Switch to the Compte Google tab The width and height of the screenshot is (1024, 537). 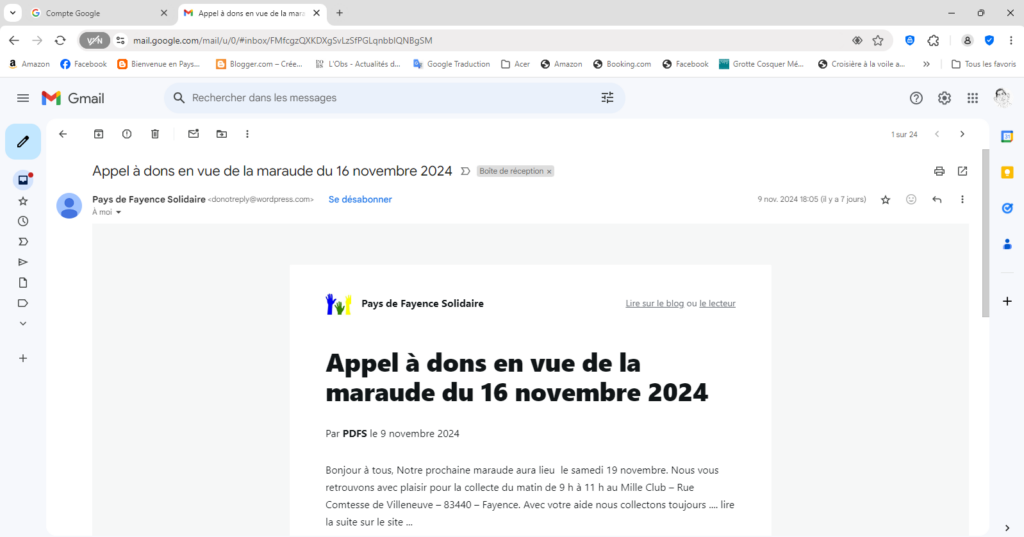98,13
